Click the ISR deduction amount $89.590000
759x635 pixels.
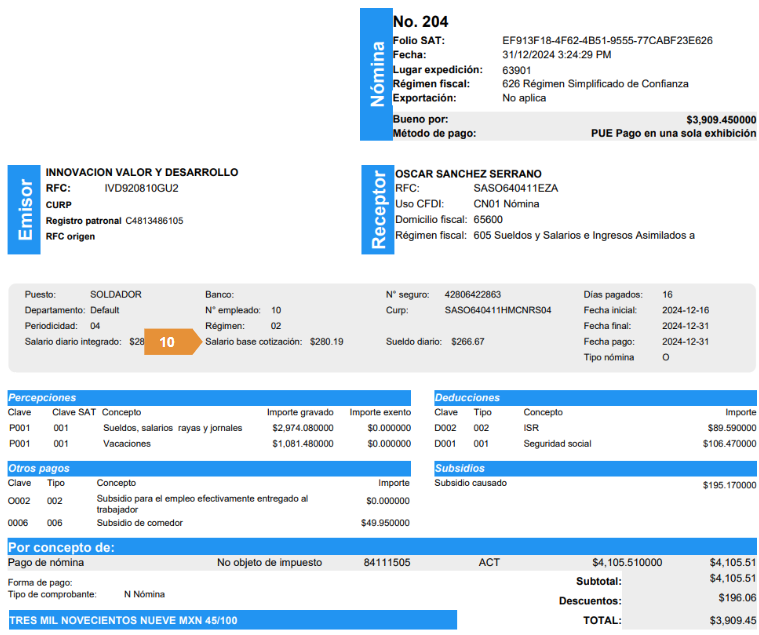point(727,427)
